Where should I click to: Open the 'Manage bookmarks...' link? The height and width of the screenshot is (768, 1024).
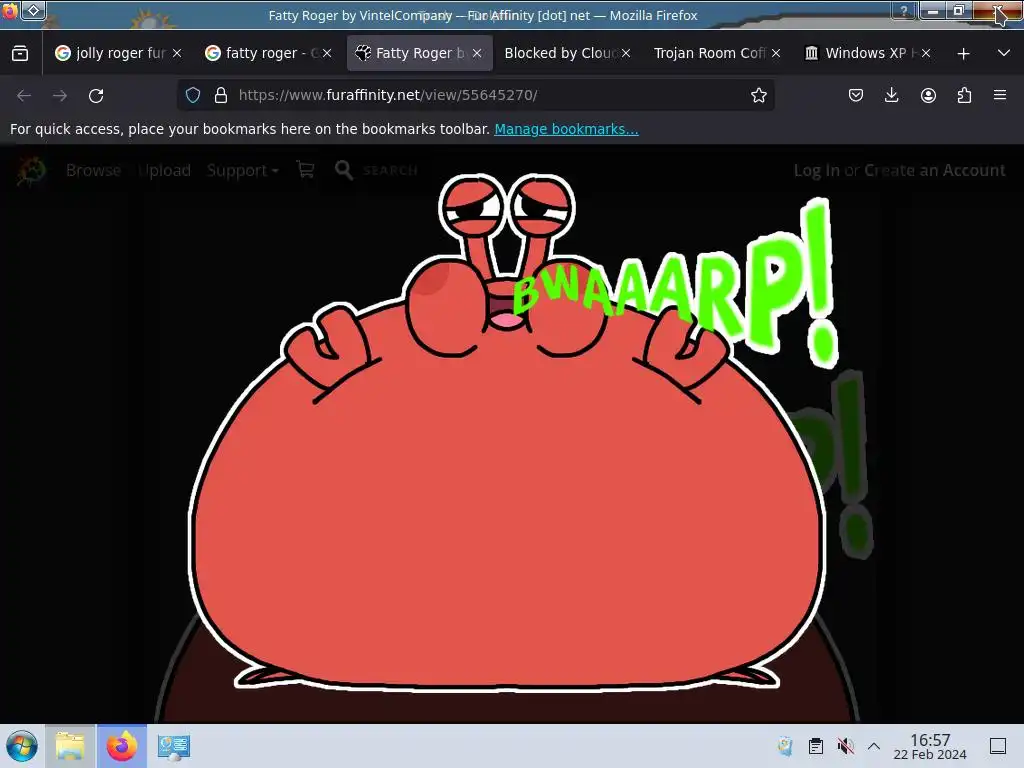click(566, 129)
